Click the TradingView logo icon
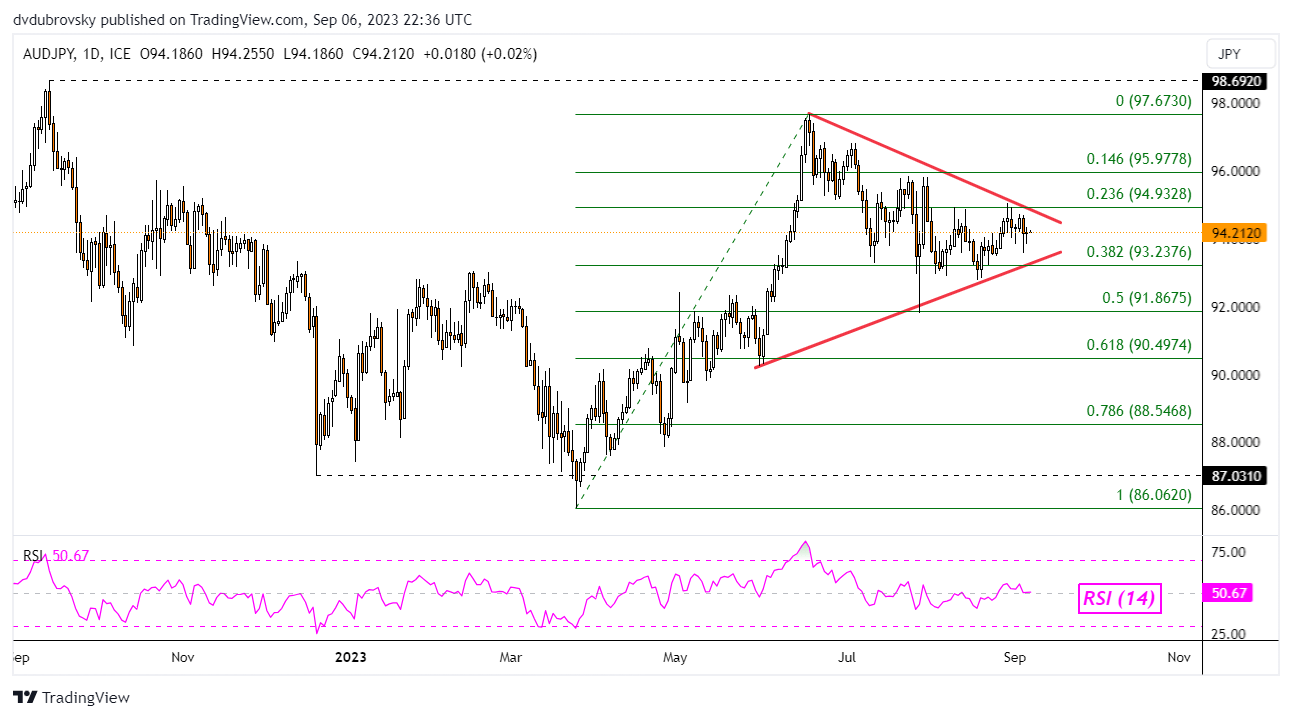The width and height of the screenshot is (1292, 719). pos(25,697)
